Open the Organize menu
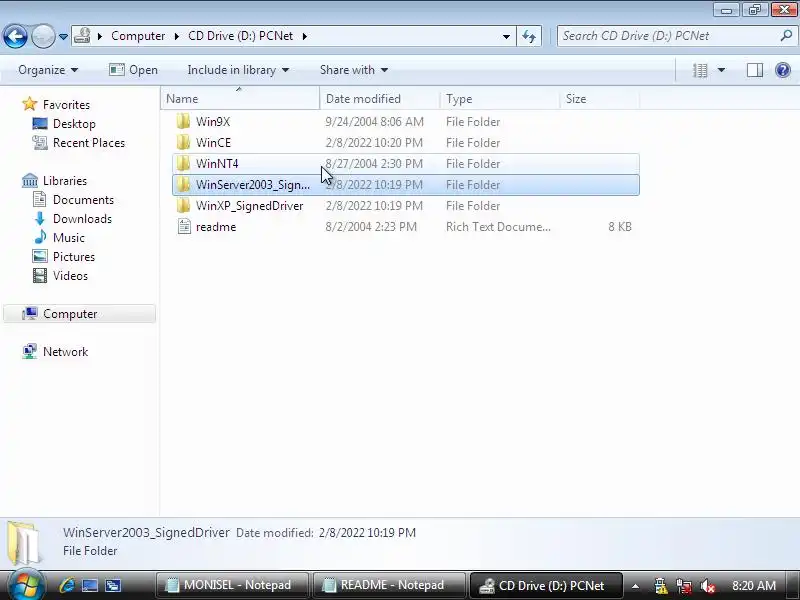 48,70
